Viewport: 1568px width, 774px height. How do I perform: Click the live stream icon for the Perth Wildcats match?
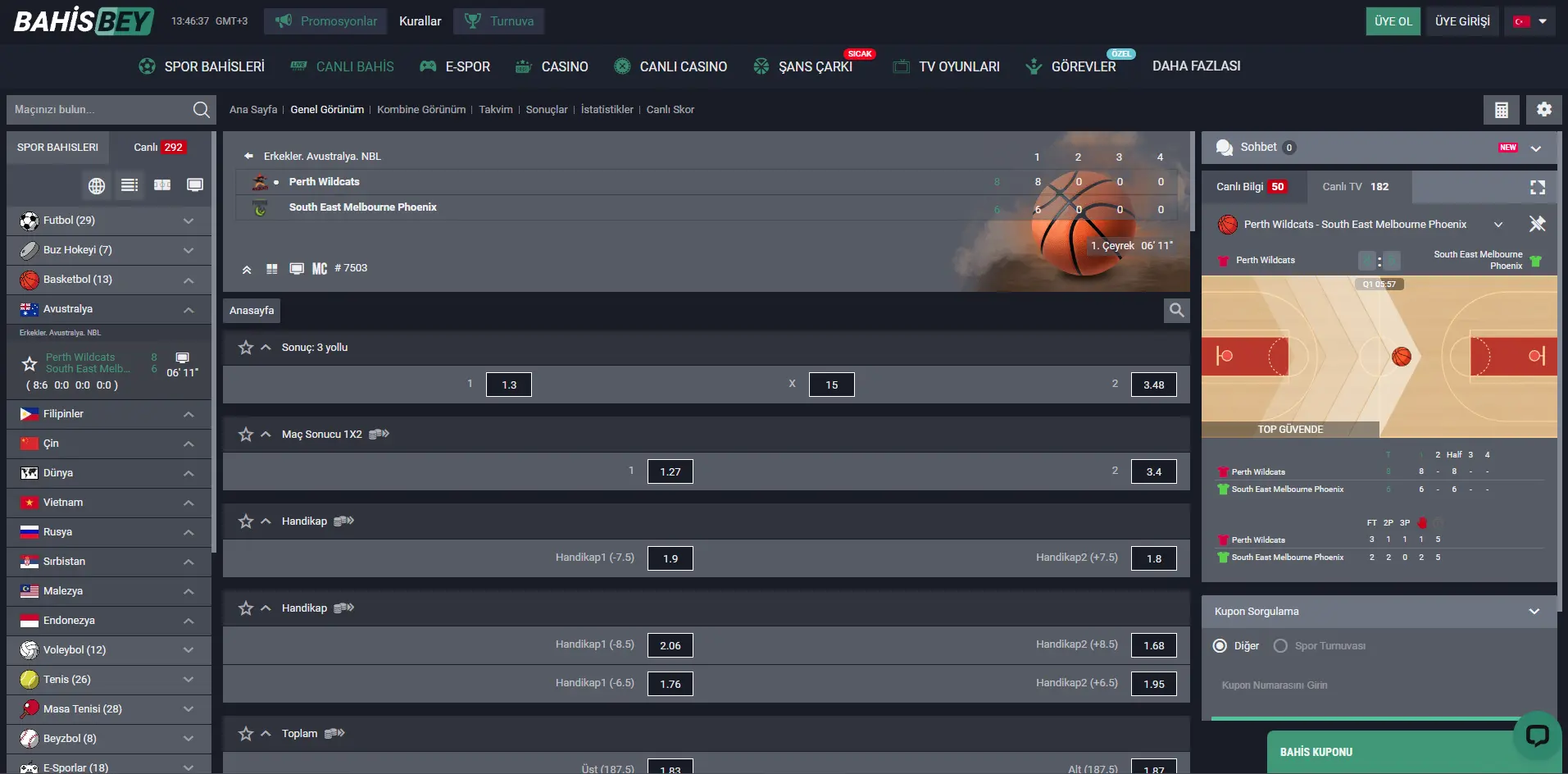183,358
